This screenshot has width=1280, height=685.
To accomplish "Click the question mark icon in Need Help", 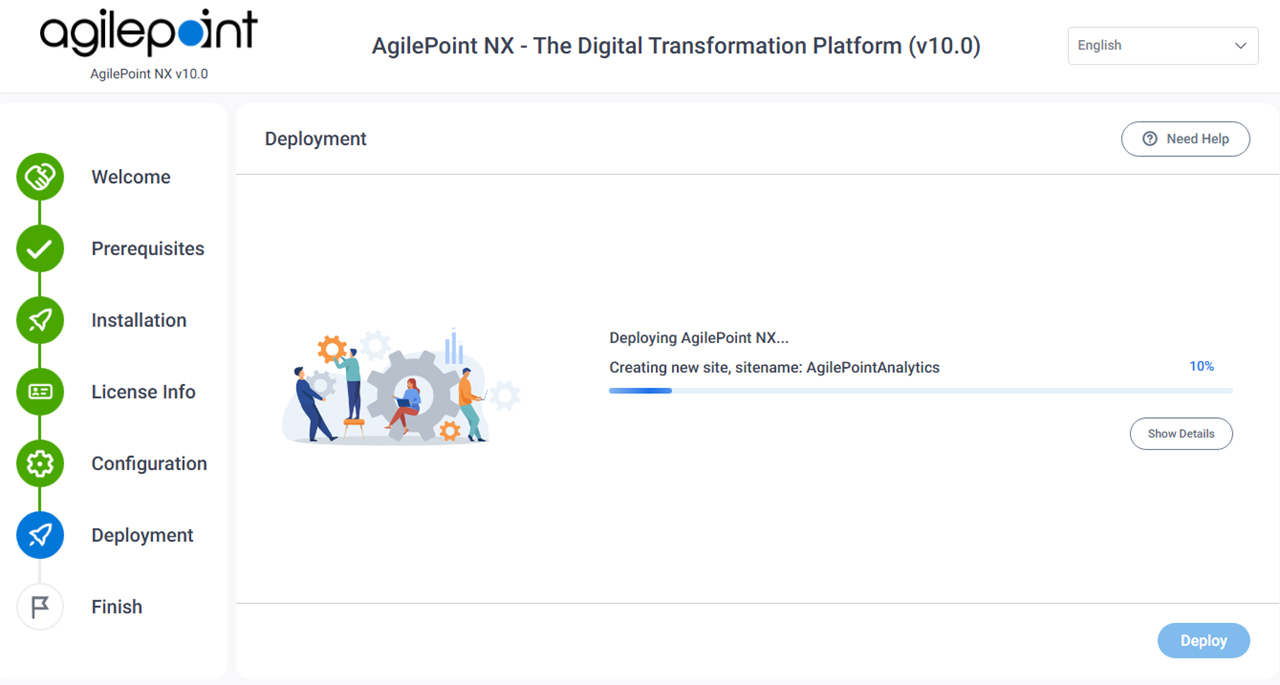I will 1150,139.
